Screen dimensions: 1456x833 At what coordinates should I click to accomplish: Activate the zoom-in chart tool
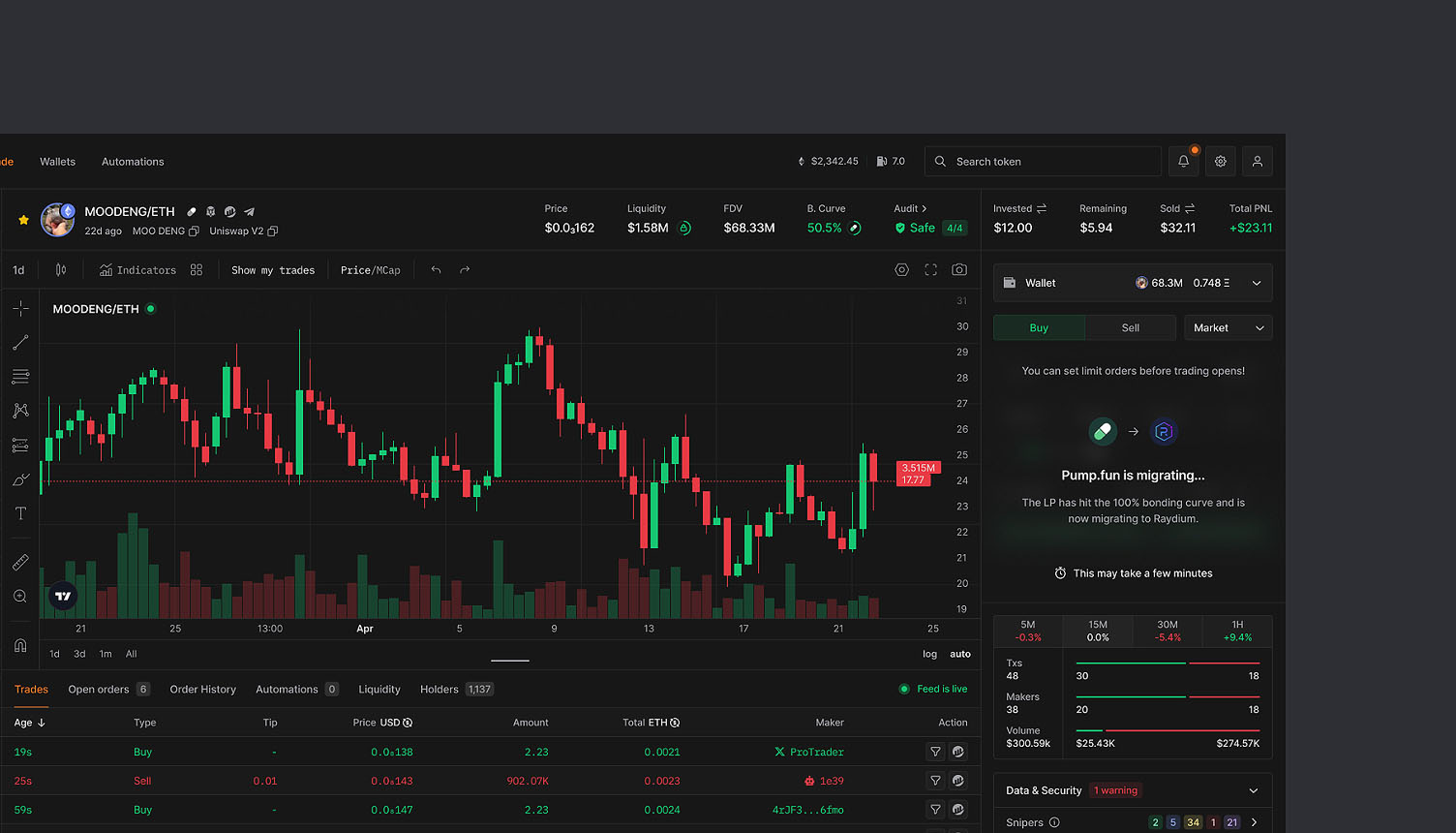[x=19, y=596]
